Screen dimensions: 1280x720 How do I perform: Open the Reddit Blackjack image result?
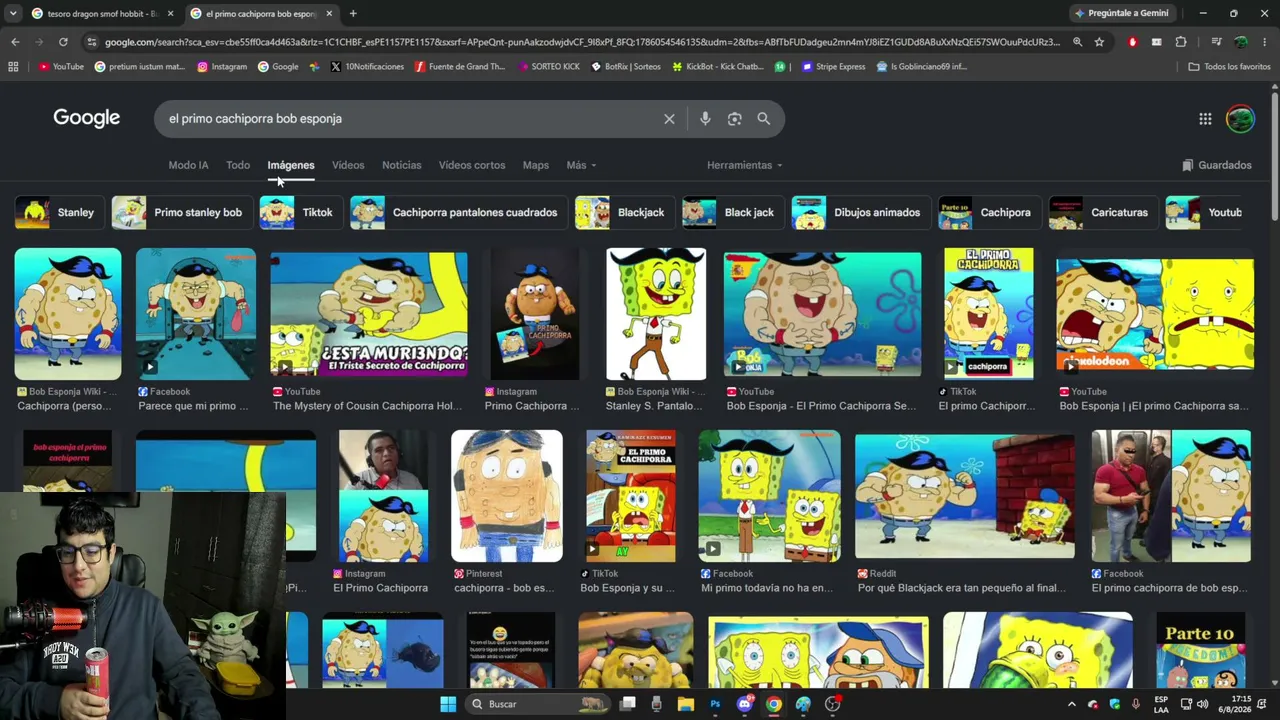click(965, 496)
